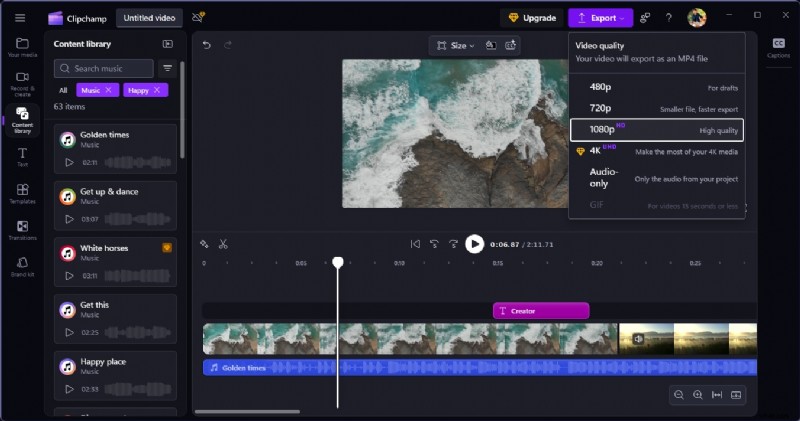The height and width of the screenshot is (421, 800).
Task: Click the undo arrow icon
Action: coord(207,45)
